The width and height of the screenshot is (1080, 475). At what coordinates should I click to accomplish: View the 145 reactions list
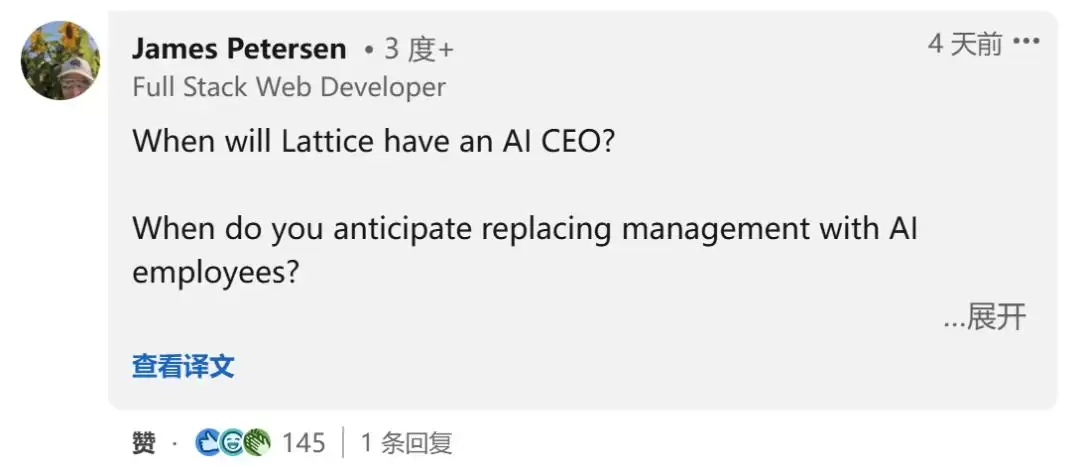[303, 443]
